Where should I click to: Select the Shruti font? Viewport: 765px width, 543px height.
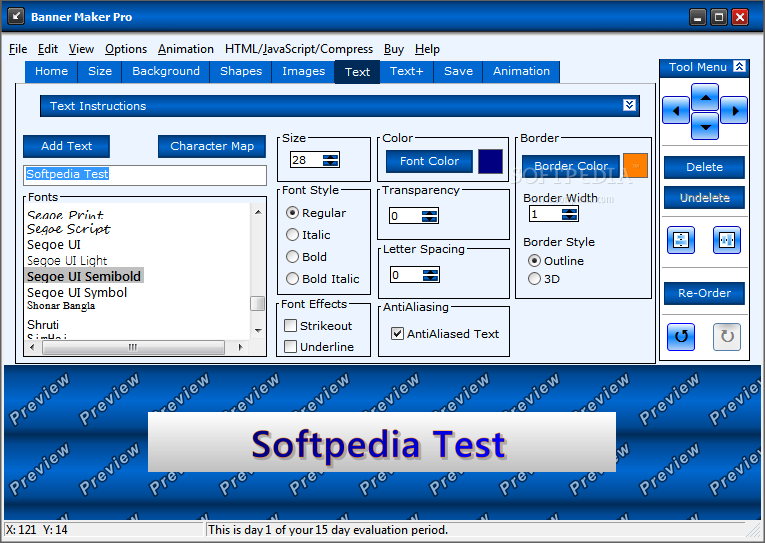[43, 325]
